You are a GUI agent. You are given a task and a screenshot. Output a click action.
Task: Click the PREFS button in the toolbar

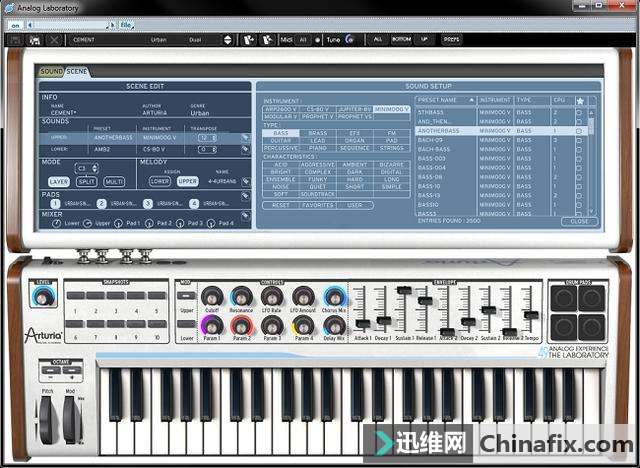(x=451, y=40)
